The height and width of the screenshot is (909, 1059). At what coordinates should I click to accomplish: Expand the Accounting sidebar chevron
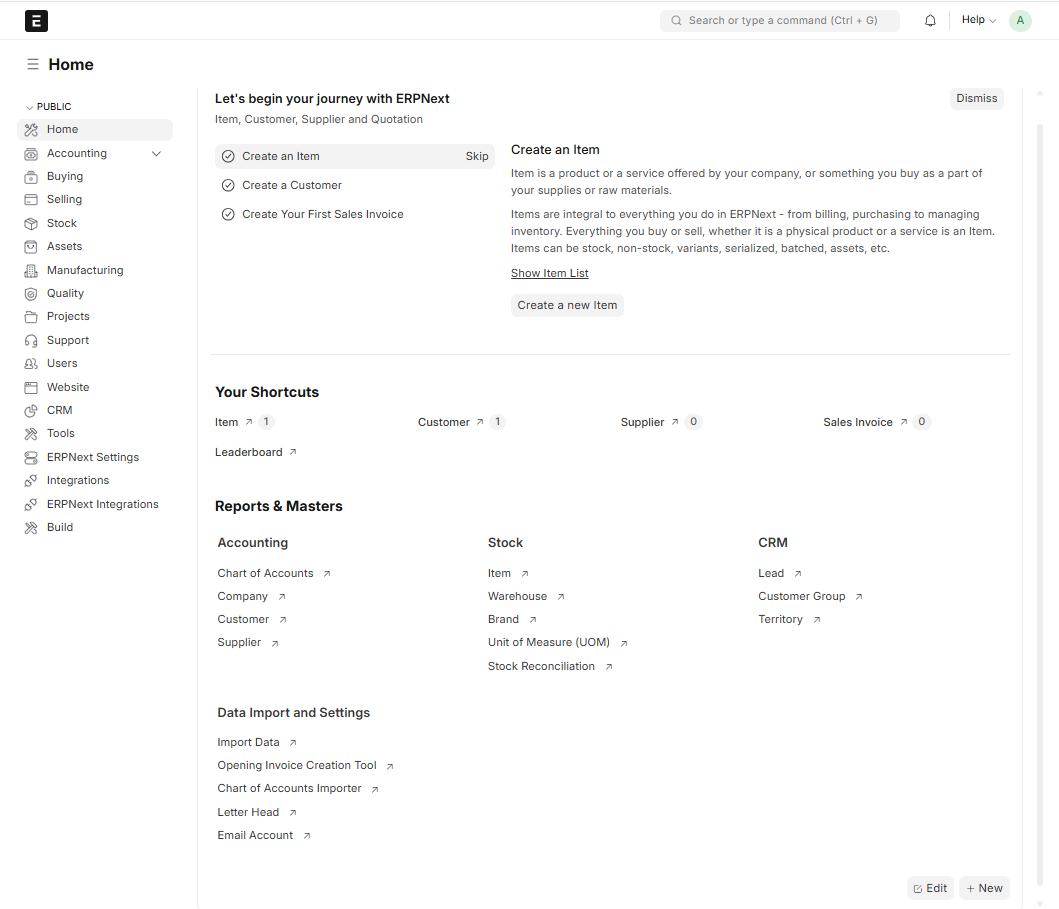[x=157, y=154]
